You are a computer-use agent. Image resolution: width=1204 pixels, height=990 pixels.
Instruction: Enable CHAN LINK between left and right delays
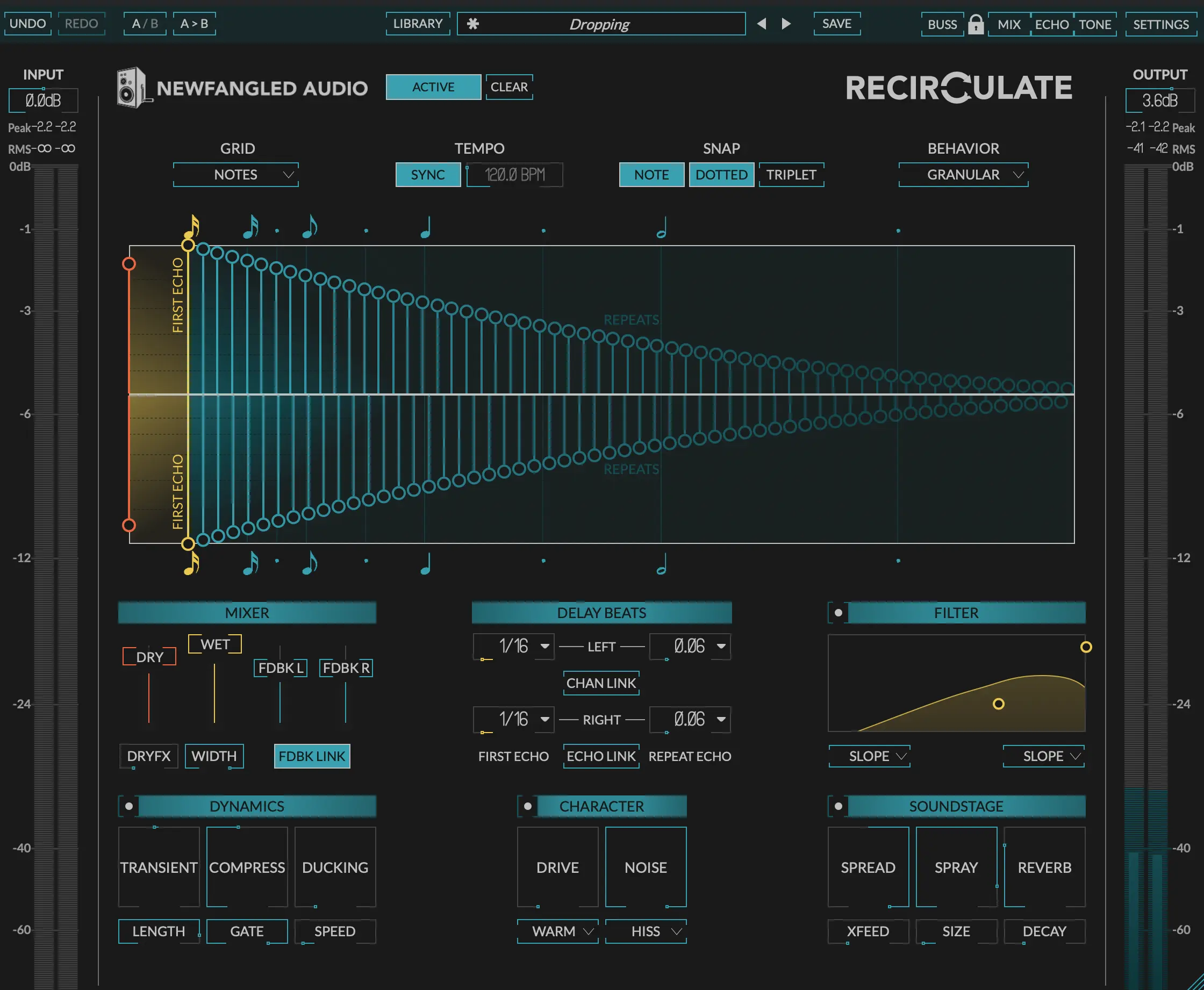(x=600, y=683)
